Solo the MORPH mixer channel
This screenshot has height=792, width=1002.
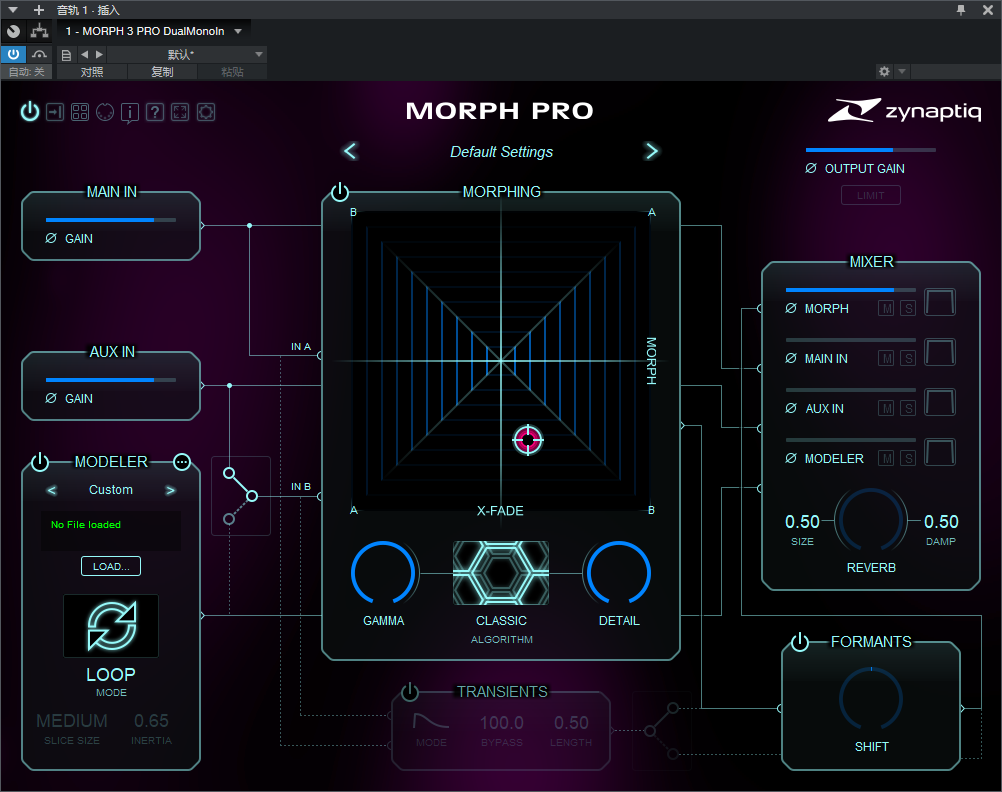point(908,309)
